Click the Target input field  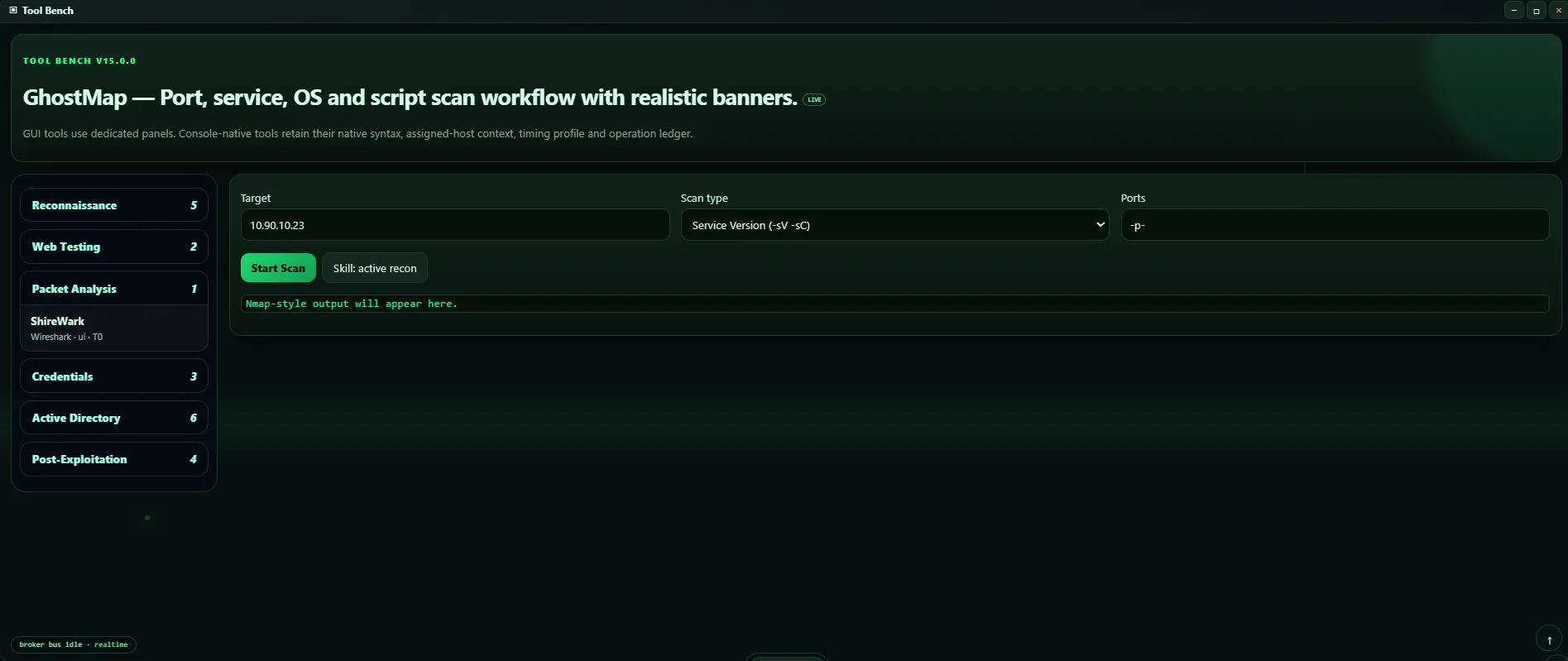[x=455, y=225]
